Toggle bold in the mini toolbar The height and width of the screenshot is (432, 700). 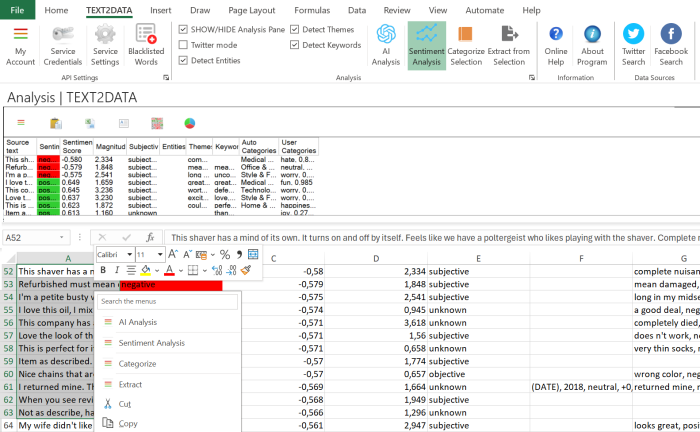pyautogui.click(x=103, y=270)
